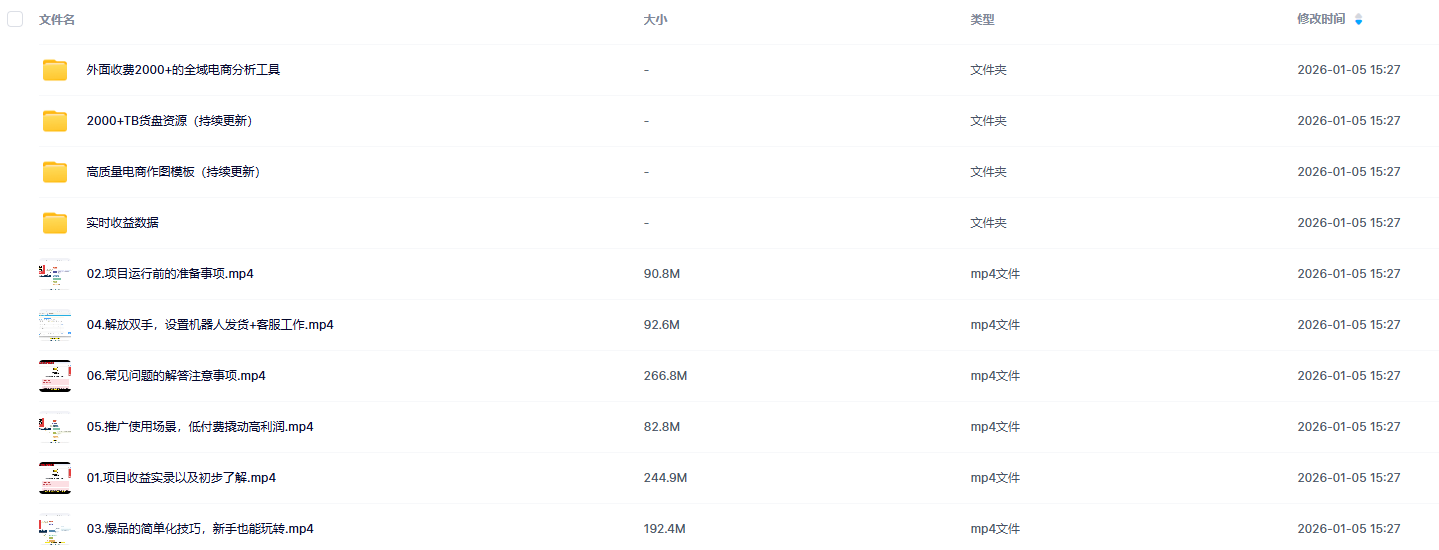The width and height of the screenshot is (1439, 550).
Task: Open file 06.常见问题的解答注意事项.mp4
Action: coord(176,376)
